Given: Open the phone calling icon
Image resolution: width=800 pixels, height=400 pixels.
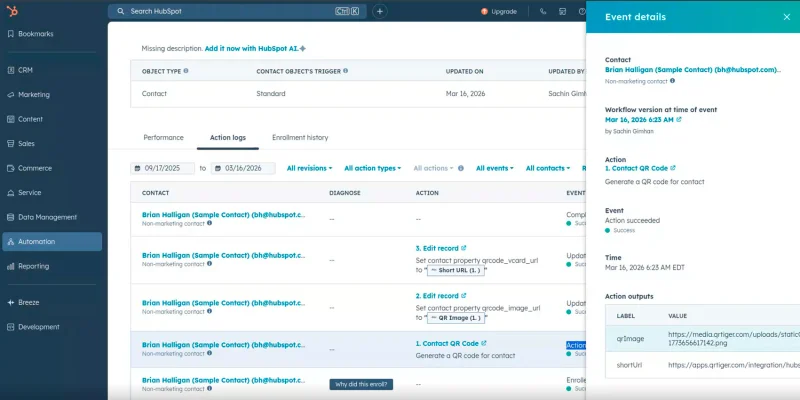Looking at the screenshot, I should click(x=543, y=11).
